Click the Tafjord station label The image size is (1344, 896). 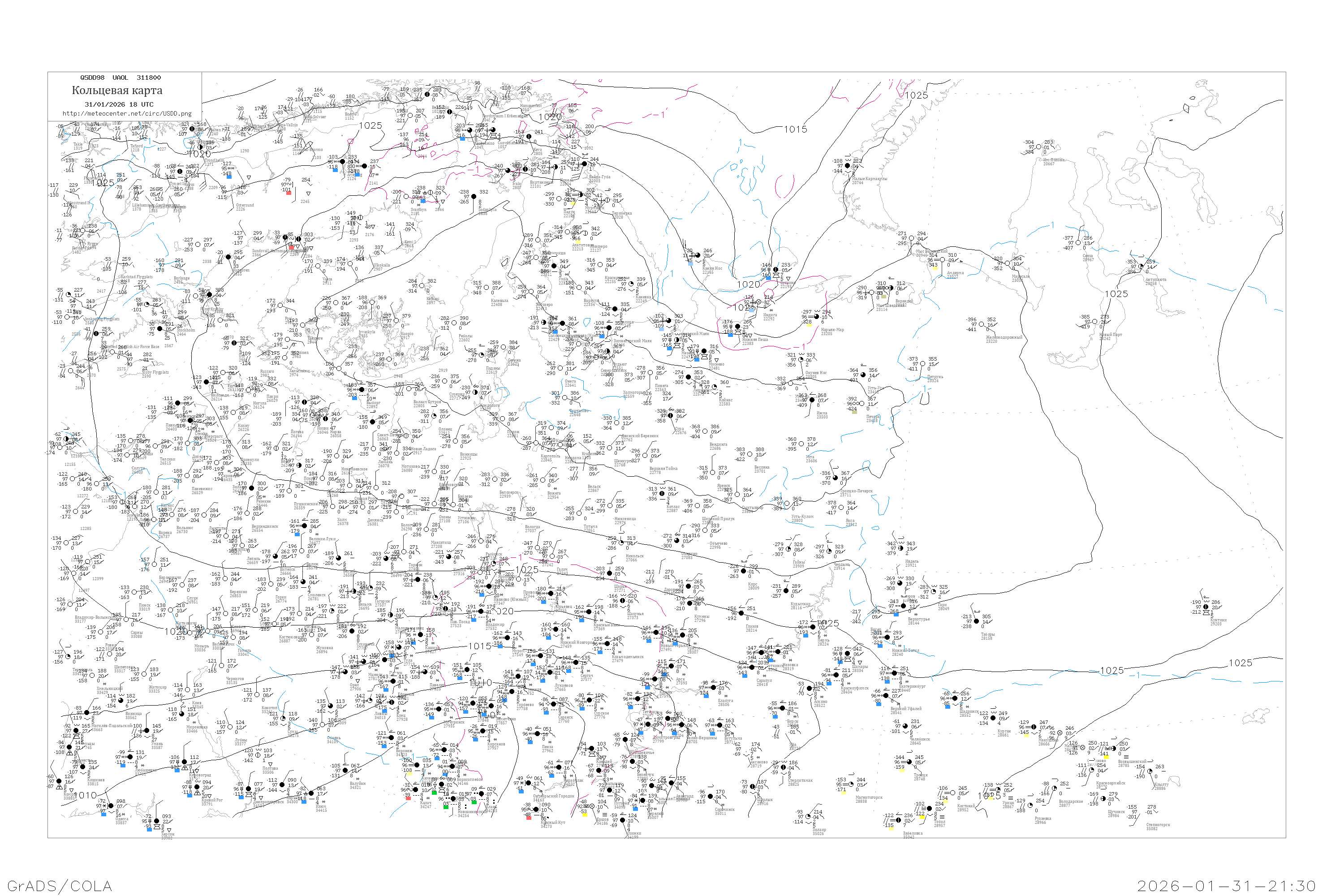(x=137, y=146)
